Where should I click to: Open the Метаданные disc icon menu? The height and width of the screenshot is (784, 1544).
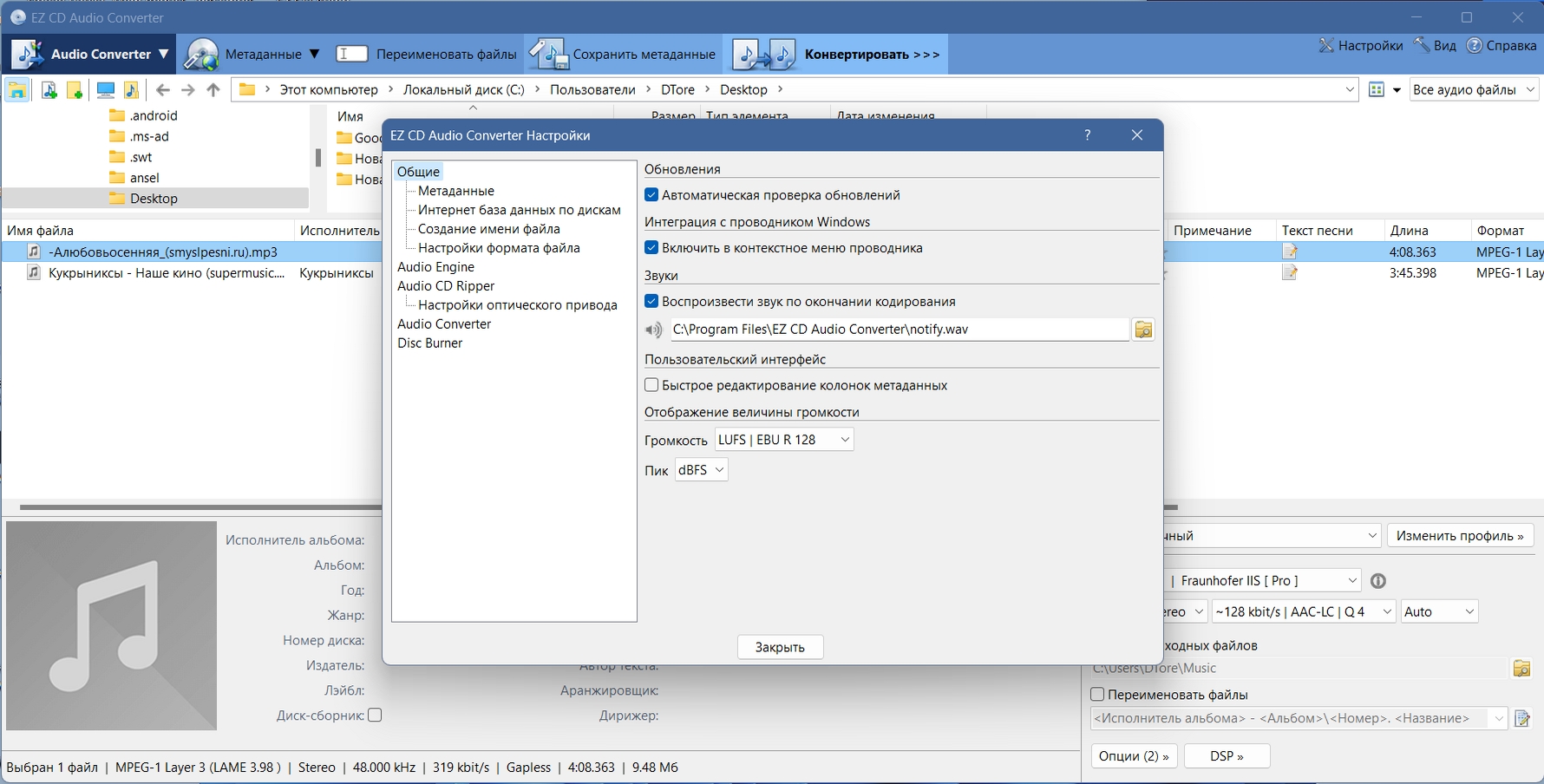pos(201,54)
